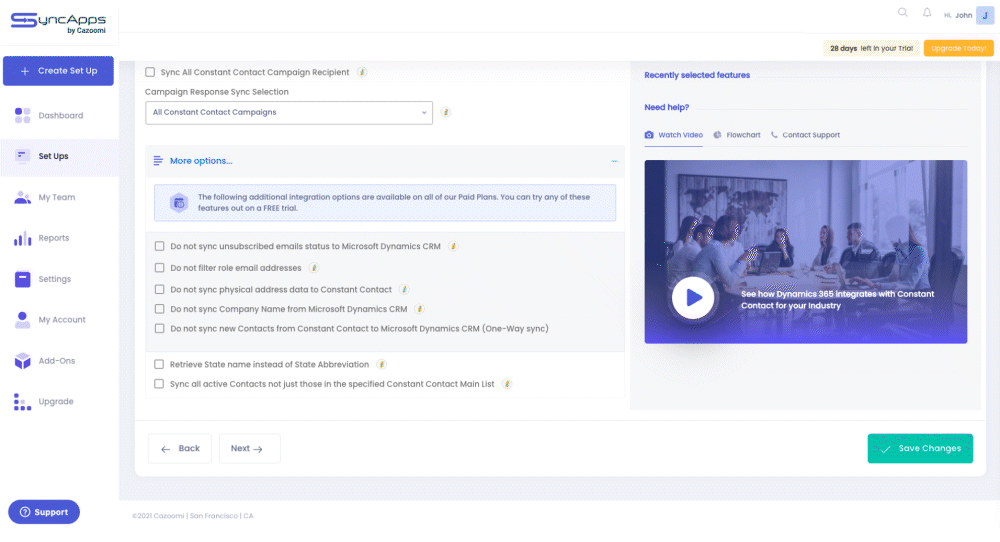Play the Dynamics 365 integration video
This screenshot has width=1000, height=542.
(x=693, y=298)
